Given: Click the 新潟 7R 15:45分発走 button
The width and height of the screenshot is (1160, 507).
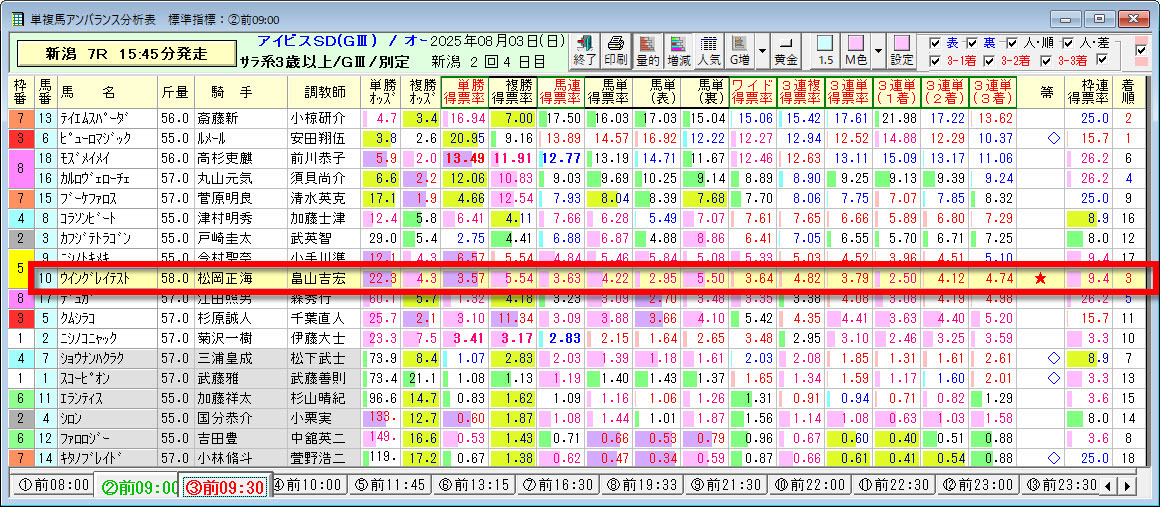Looking at the screenshot, I should click(126, 53).
